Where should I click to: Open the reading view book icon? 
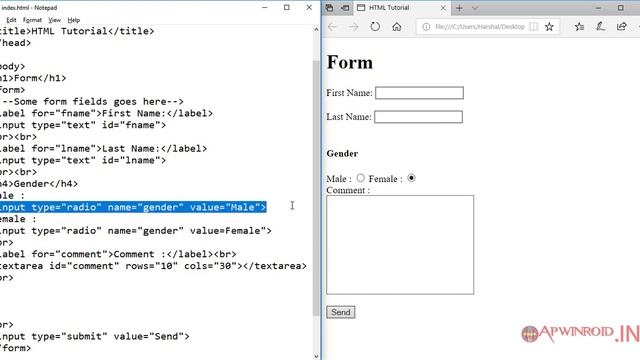coord(533,27)
